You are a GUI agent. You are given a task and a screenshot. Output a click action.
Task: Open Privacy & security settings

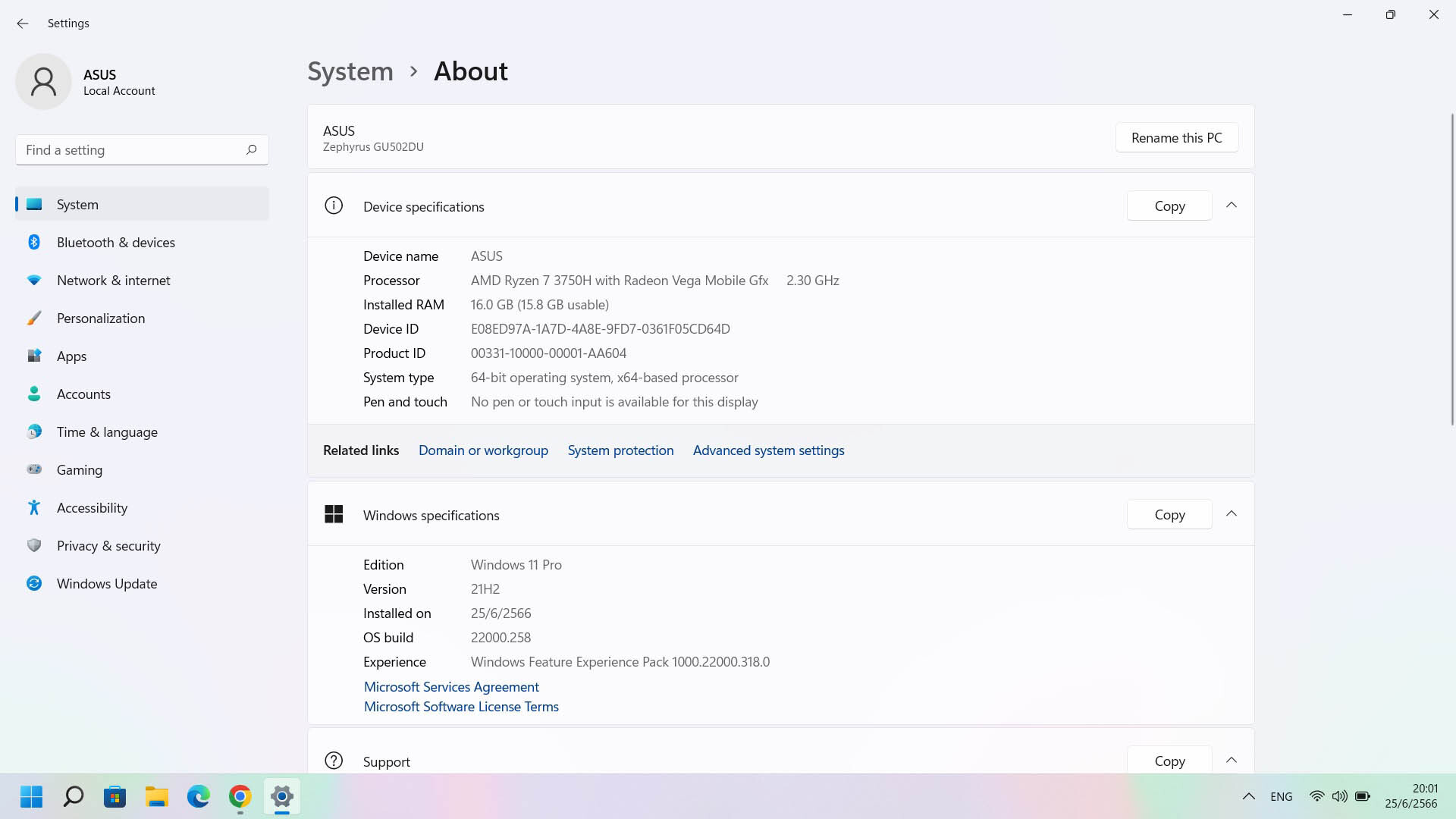pos(142,545)
